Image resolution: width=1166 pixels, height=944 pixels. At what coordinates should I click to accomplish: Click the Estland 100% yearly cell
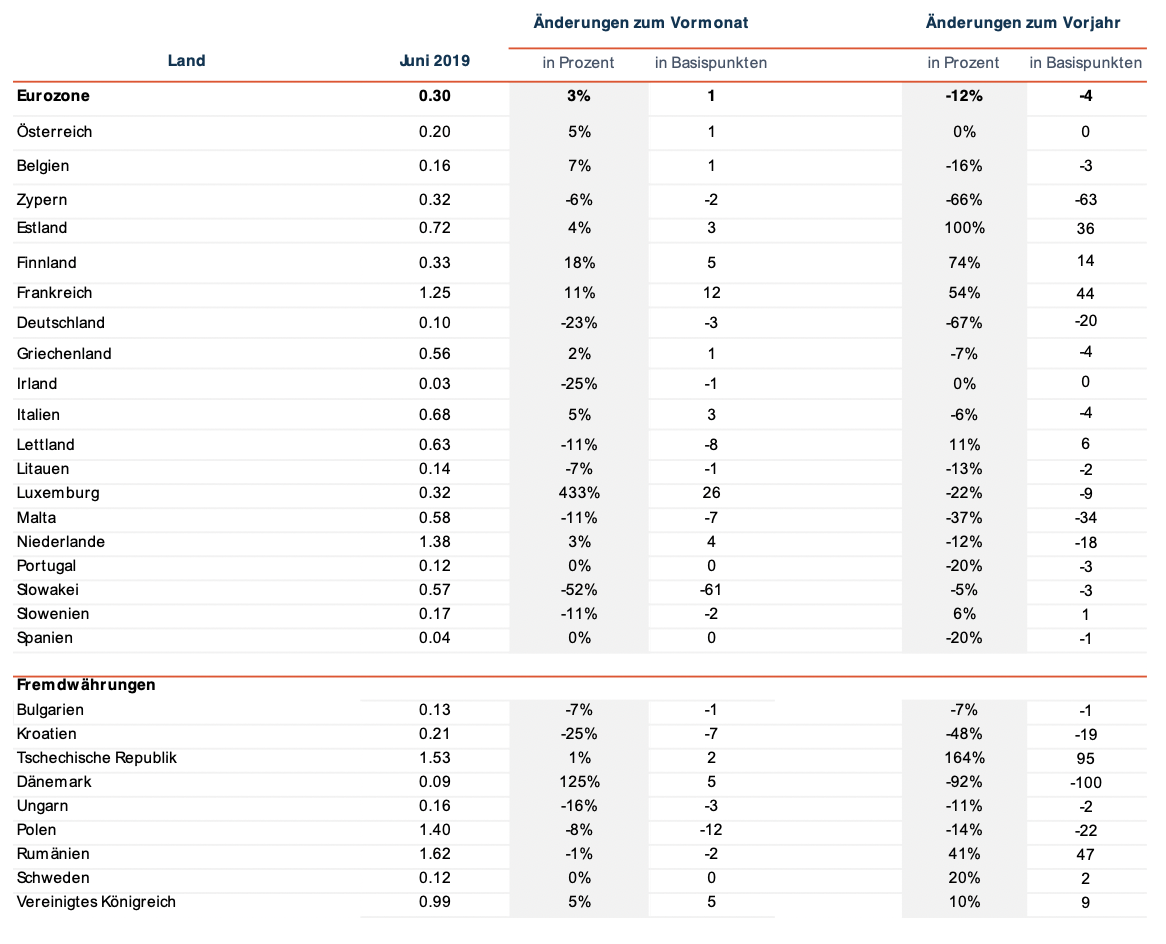(964, 228)
